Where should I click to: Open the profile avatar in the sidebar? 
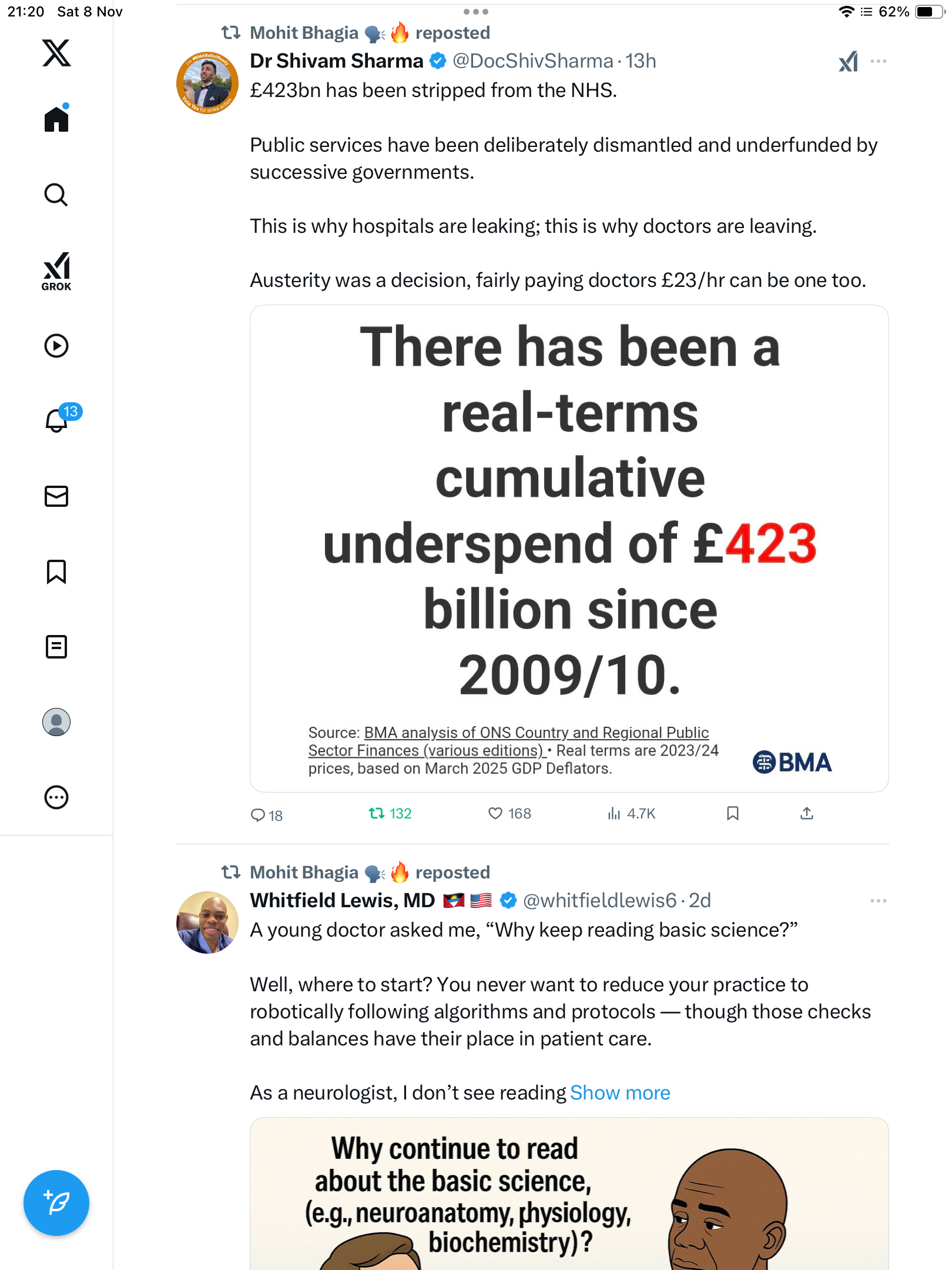click(56, 722)
